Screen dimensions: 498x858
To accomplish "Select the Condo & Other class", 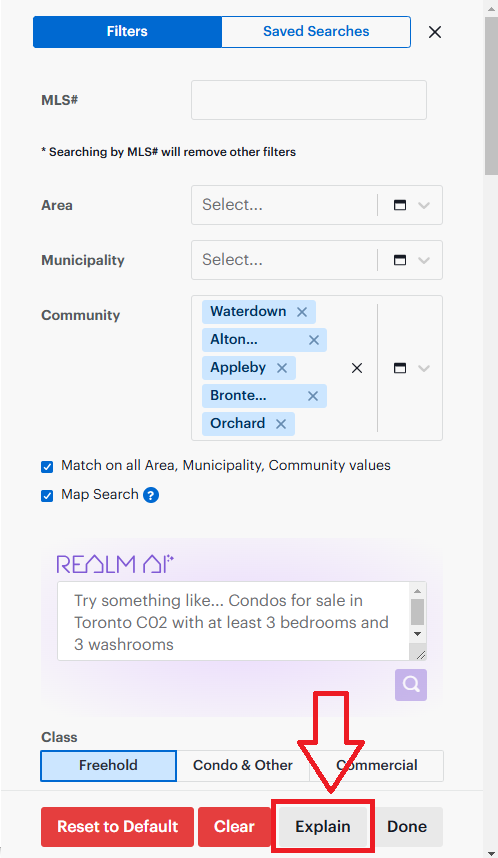I will click(x=243, y=766).
